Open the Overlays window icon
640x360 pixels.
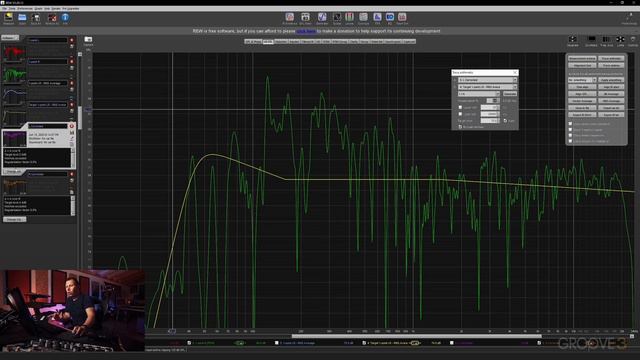[363, 18]
